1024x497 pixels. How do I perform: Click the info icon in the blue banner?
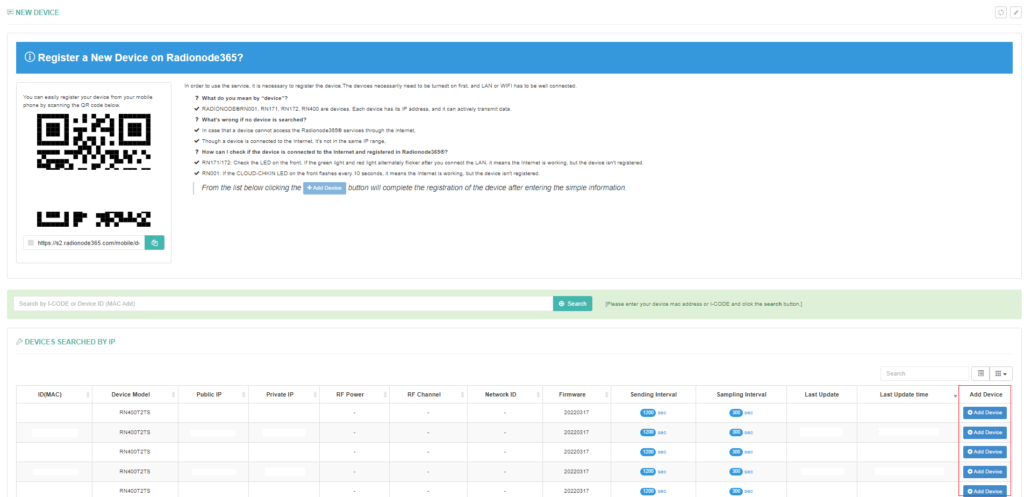point(29,57)
